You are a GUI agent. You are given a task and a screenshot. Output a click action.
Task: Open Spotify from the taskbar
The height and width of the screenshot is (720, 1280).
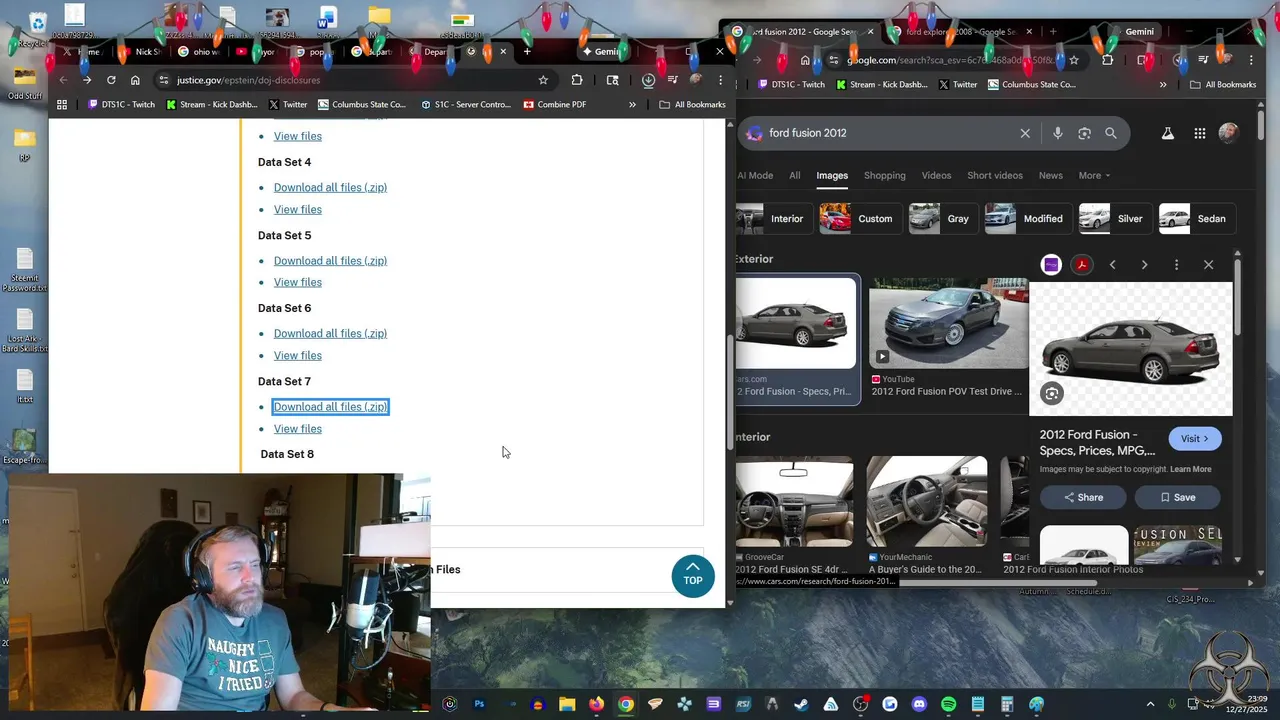pos(948,704)
